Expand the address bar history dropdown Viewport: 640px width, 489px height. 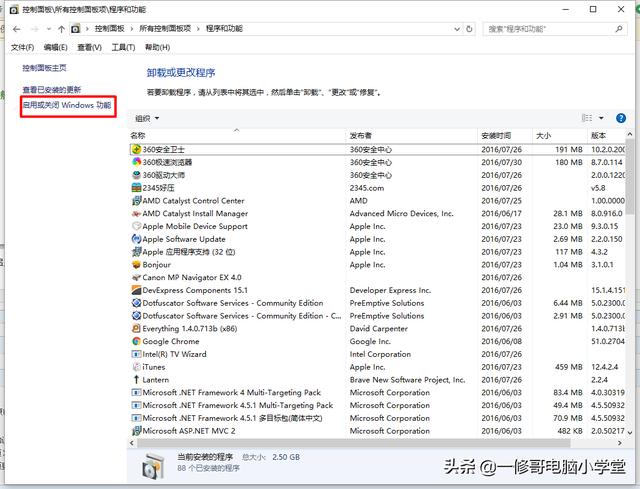coord(457,29)
